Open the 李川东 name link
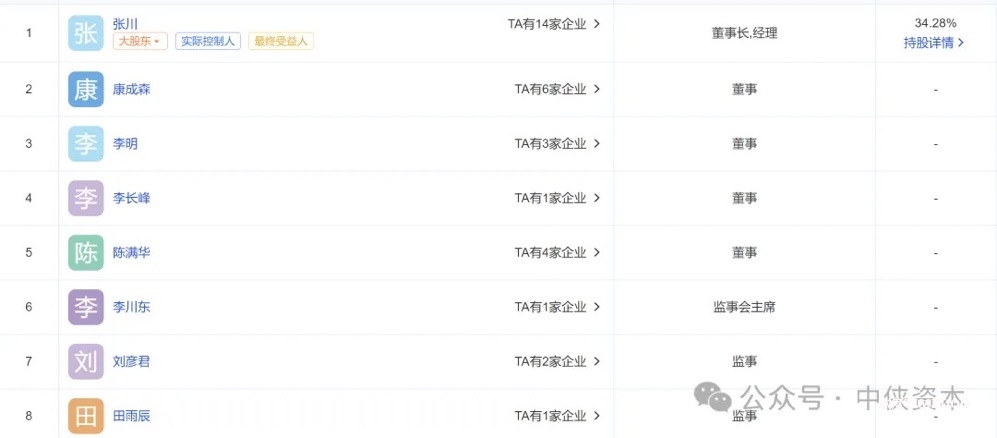The image size is (997, 438). [x=132, y=307]
